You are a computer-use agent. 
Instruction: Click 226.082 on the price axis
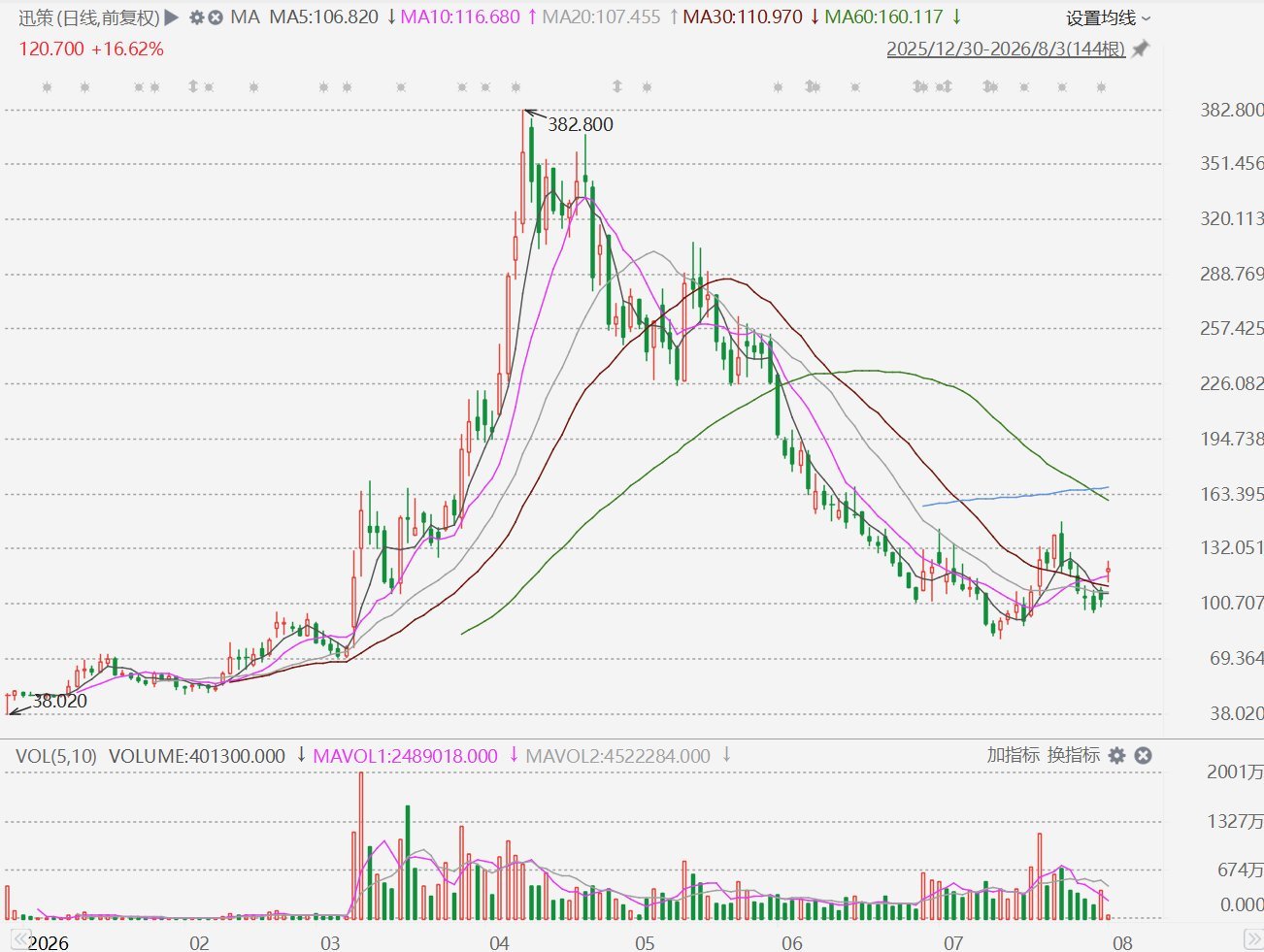click(1232, 383)
